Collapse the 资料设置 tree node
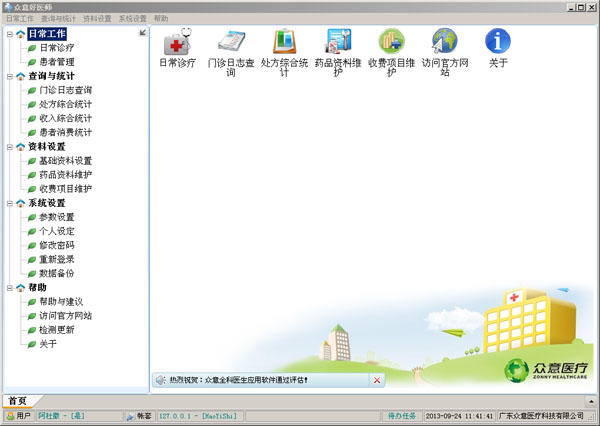 (x=10, y=147)
